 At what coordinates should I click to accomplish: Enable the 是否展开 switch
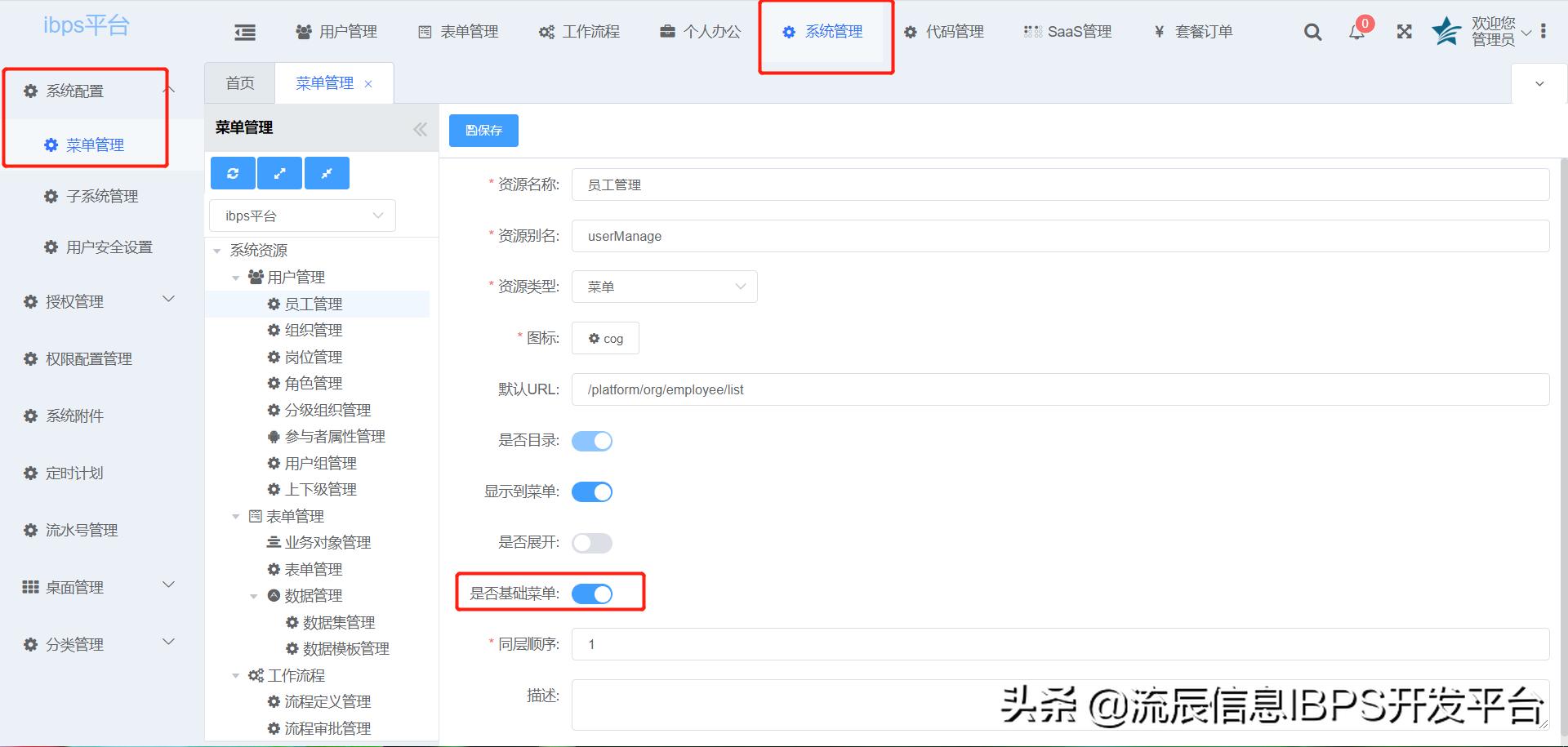[x=592, y=542]
